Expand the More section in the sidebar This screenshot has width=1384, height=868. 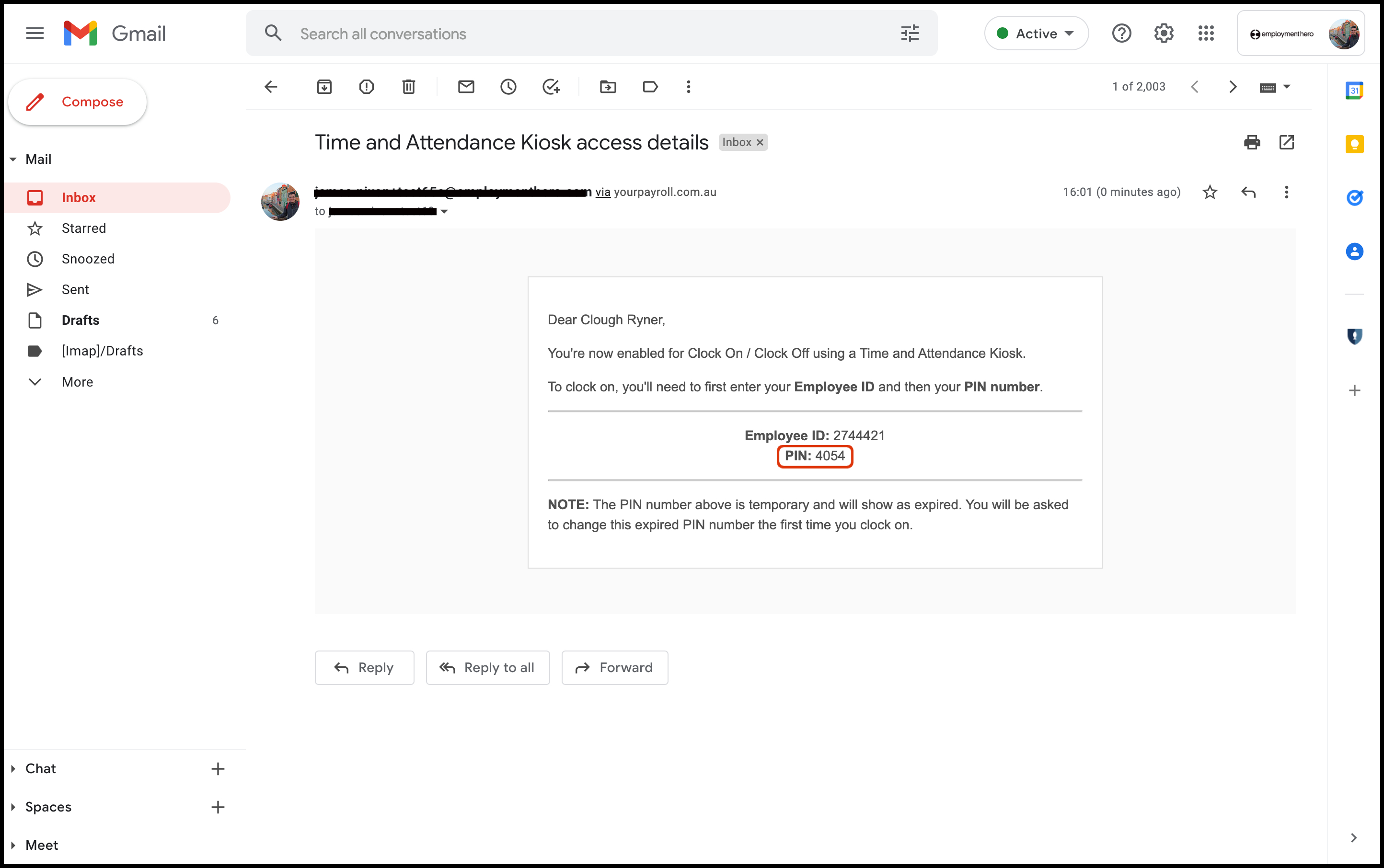pyautogui.click(x=77, y=382)
